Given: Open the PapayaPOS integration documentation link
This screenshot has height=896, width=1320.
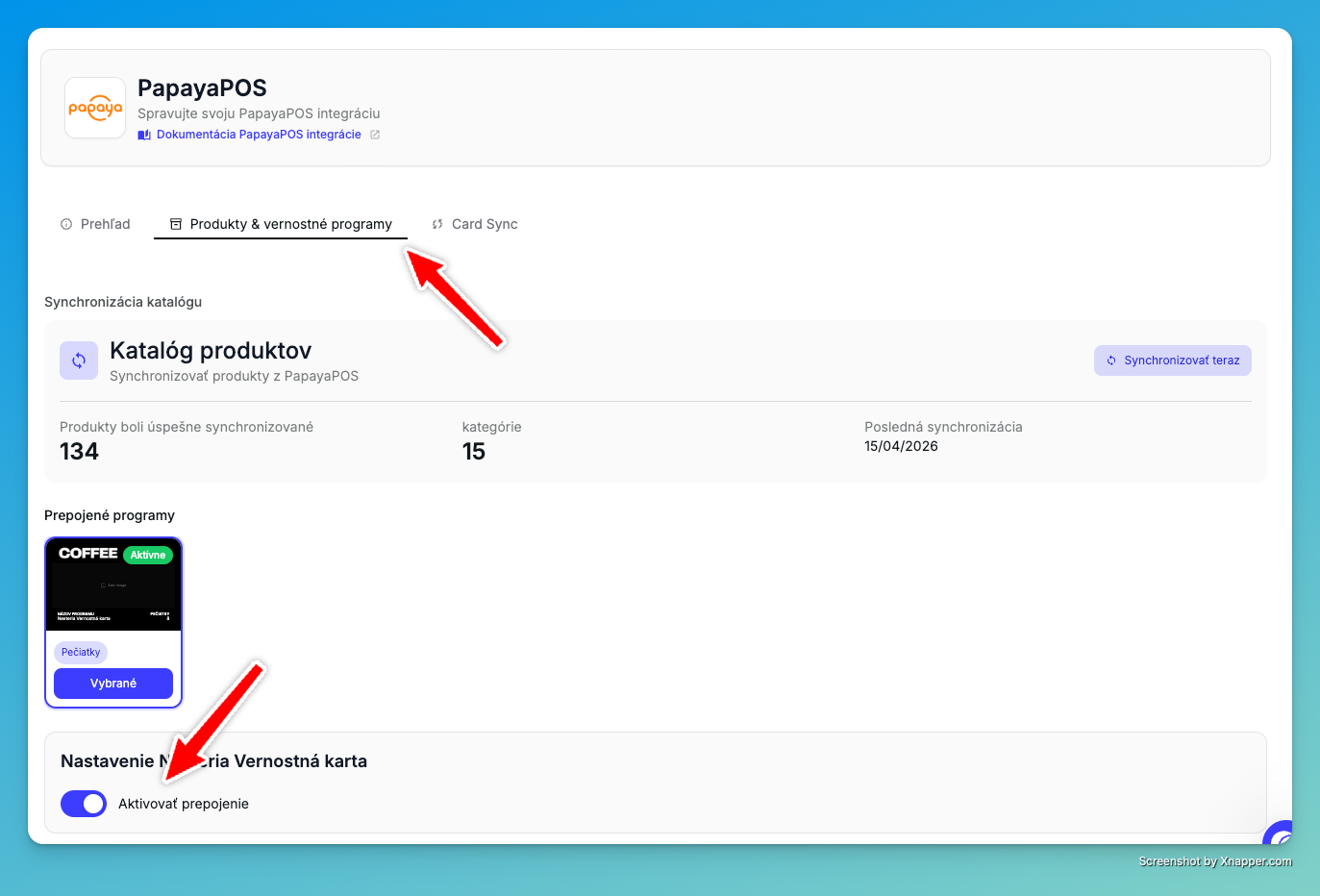Looking at the screenshot, I should click(259, 135).
